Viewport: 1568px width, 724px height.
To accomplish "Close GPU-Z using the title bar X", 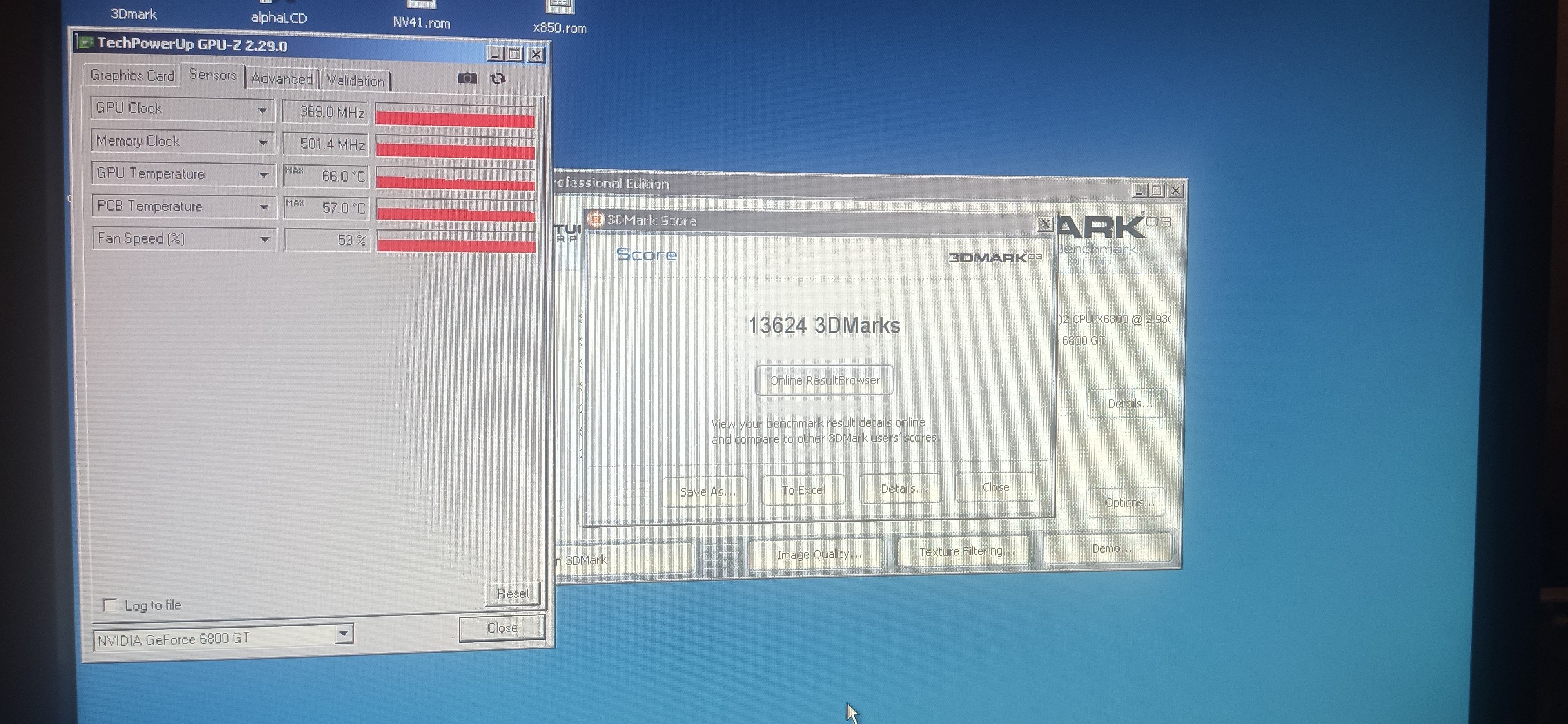I will 536,55.
